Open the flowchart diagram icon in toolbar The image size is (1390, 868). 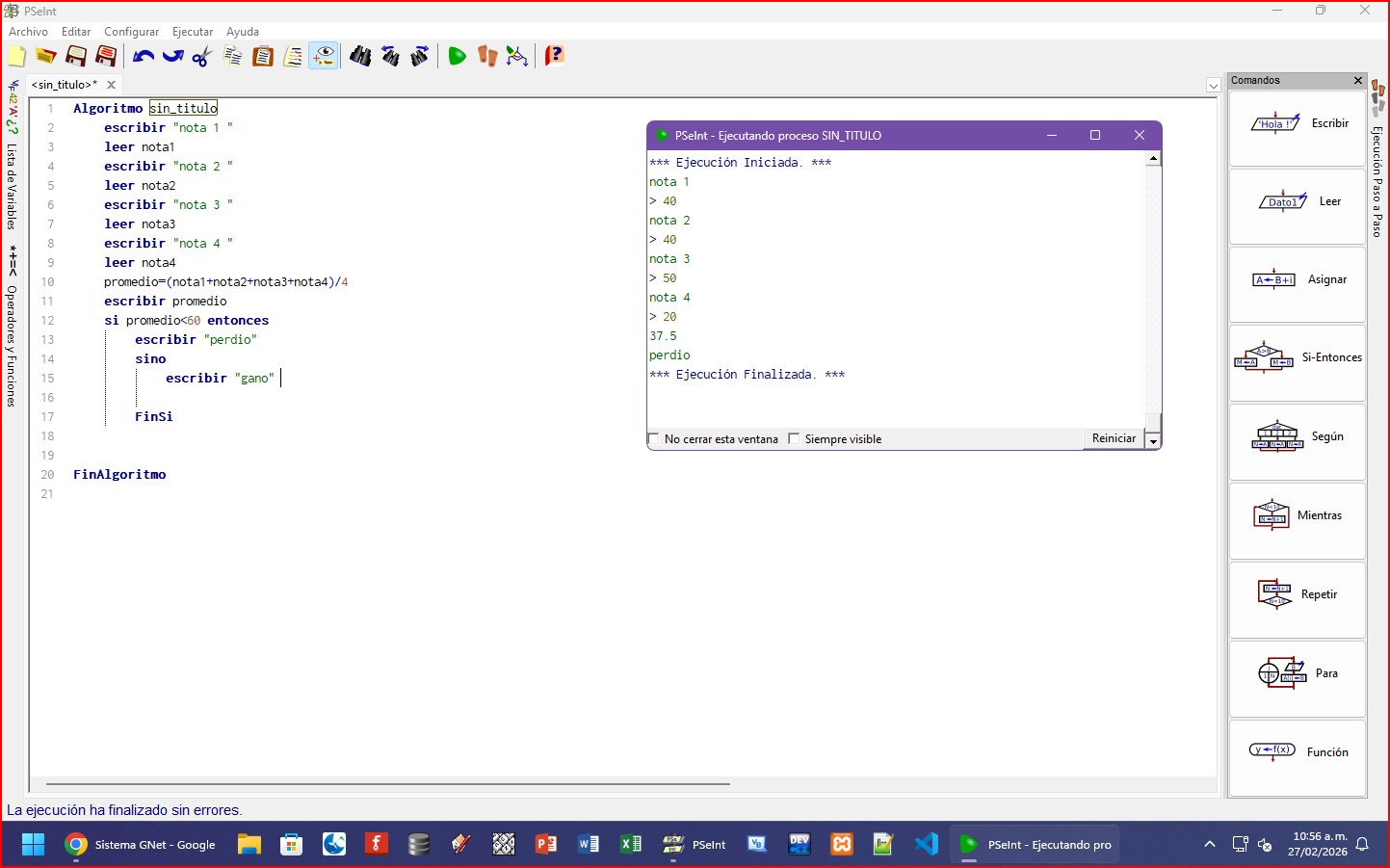click(x=517, y=57)
